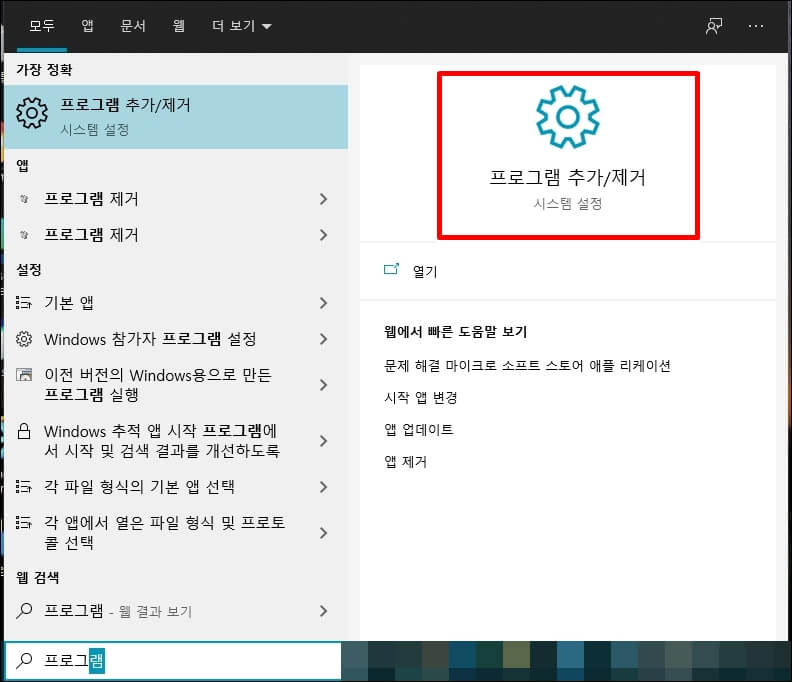Image resolution: width=792 pixels, height=682 pixels.
Task: Switch to the 웹 tab
Action: click(179, 26)
